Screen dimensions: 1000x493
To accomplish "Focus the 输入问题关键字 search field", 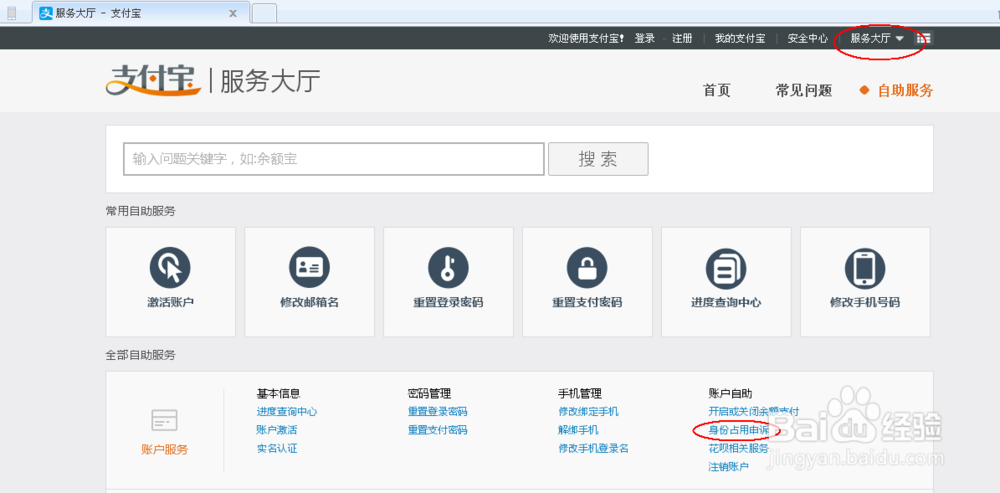I will 334,159.
